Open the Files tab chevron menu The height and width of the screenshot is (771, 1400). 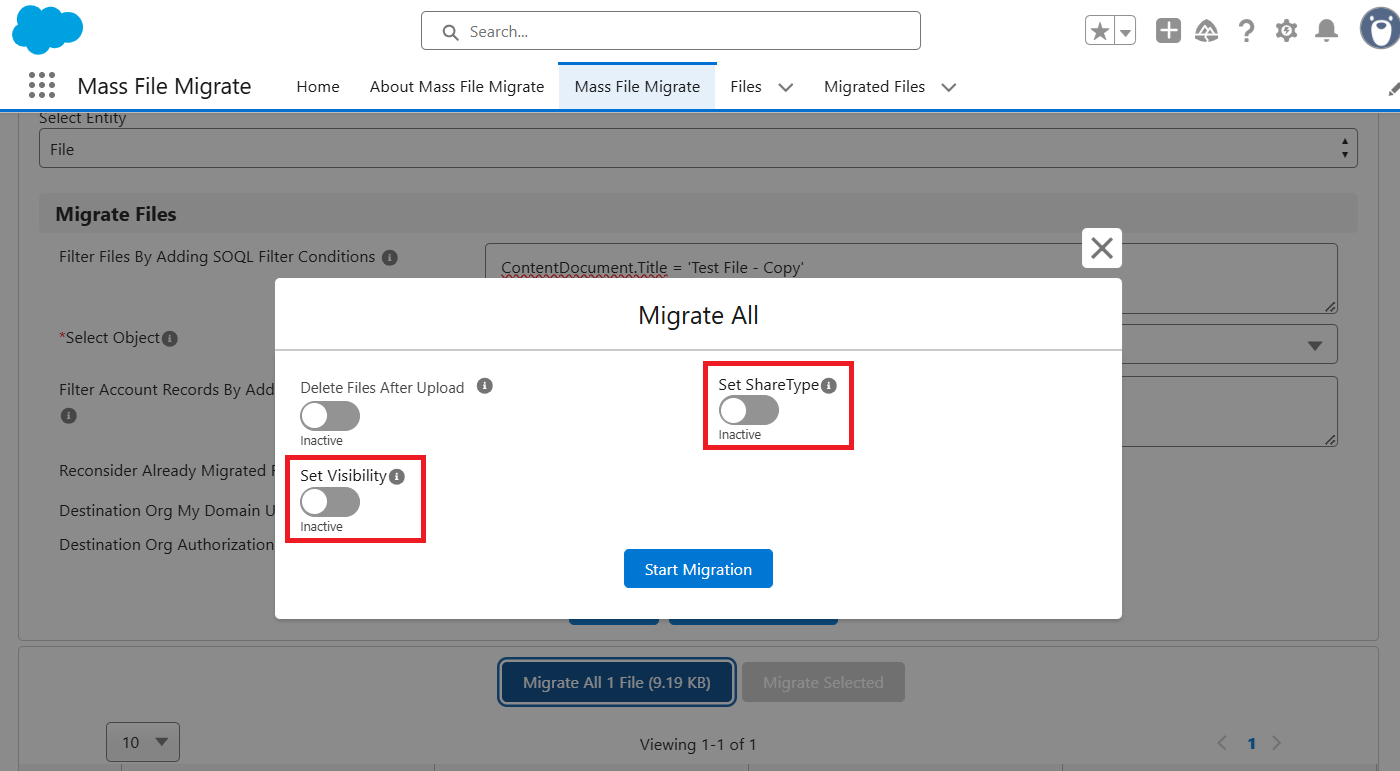pos(786,87)
